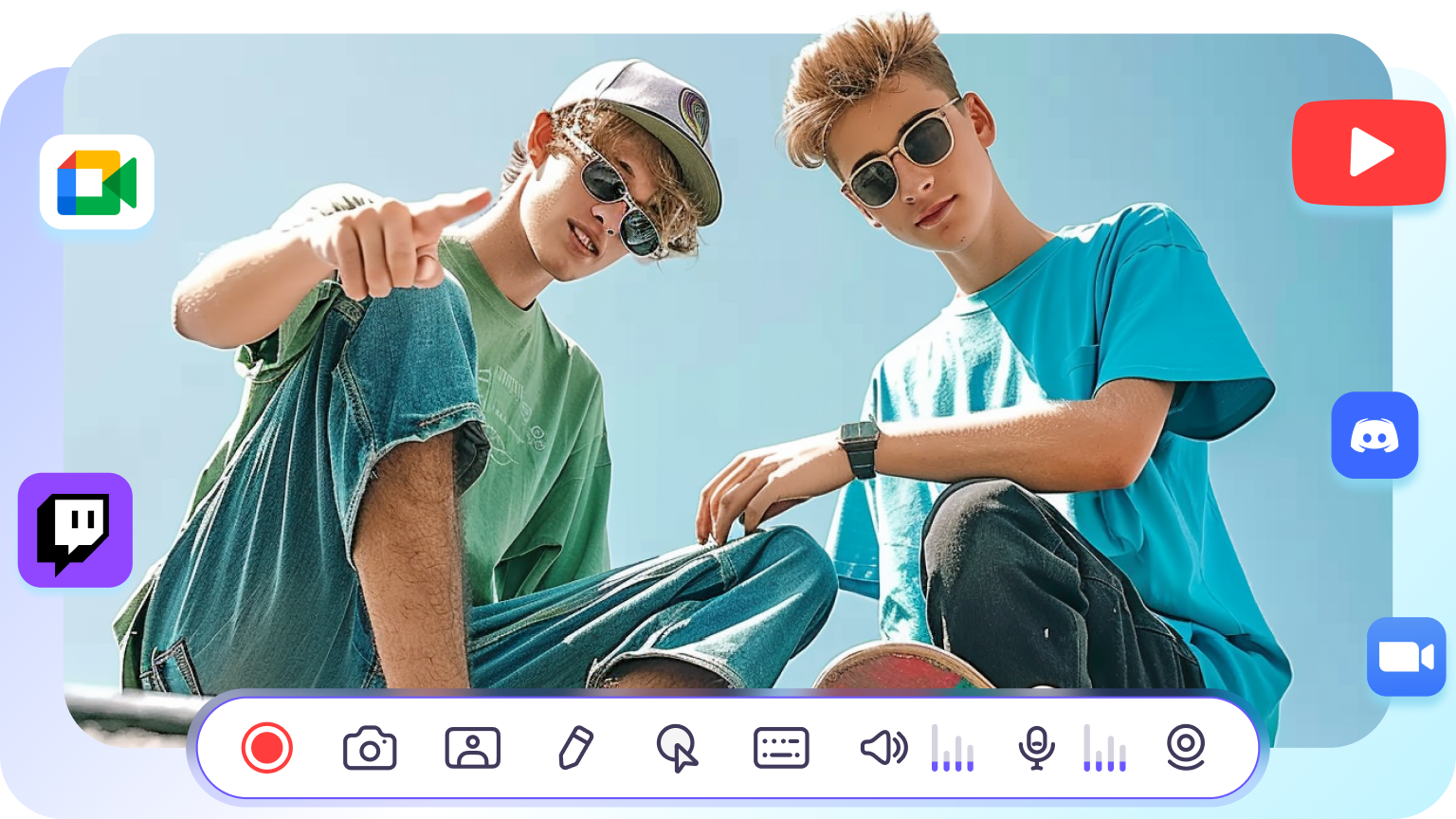Viewport: 1456px width, 819px height.
Task: Open the Google Meet icon
Action: (97, 182)
